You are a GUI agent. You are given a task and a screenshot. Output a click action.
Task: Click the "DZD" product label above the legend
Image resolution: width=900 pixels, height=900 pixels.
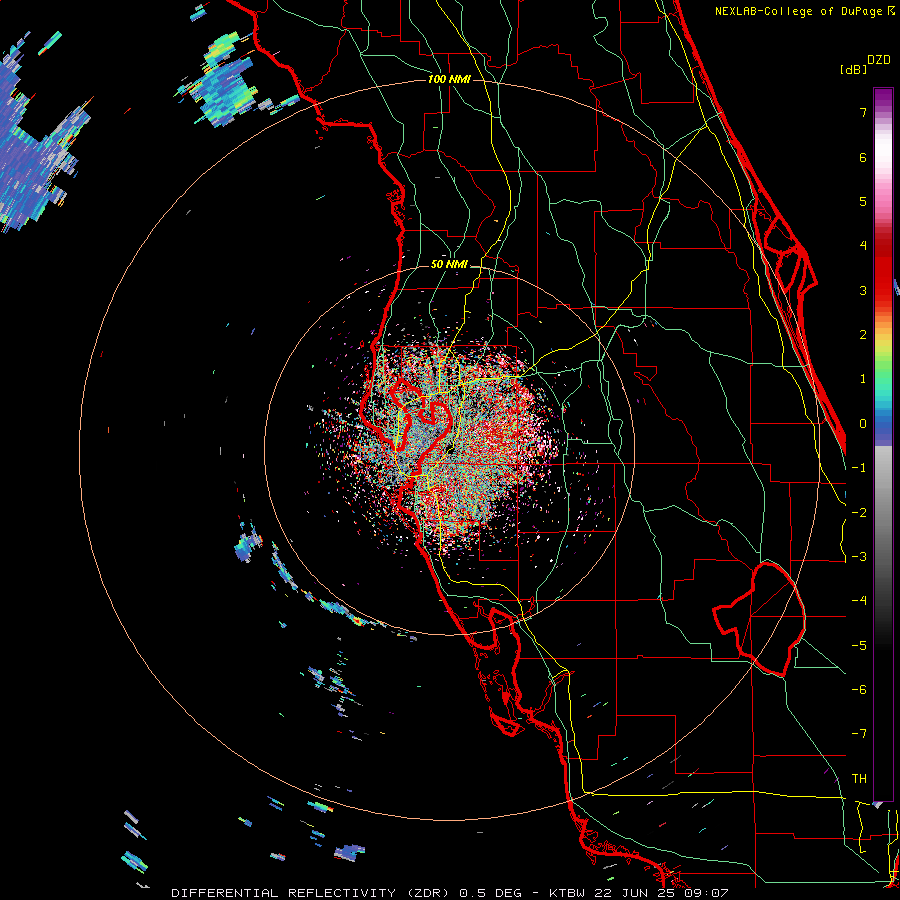point(879,60)
